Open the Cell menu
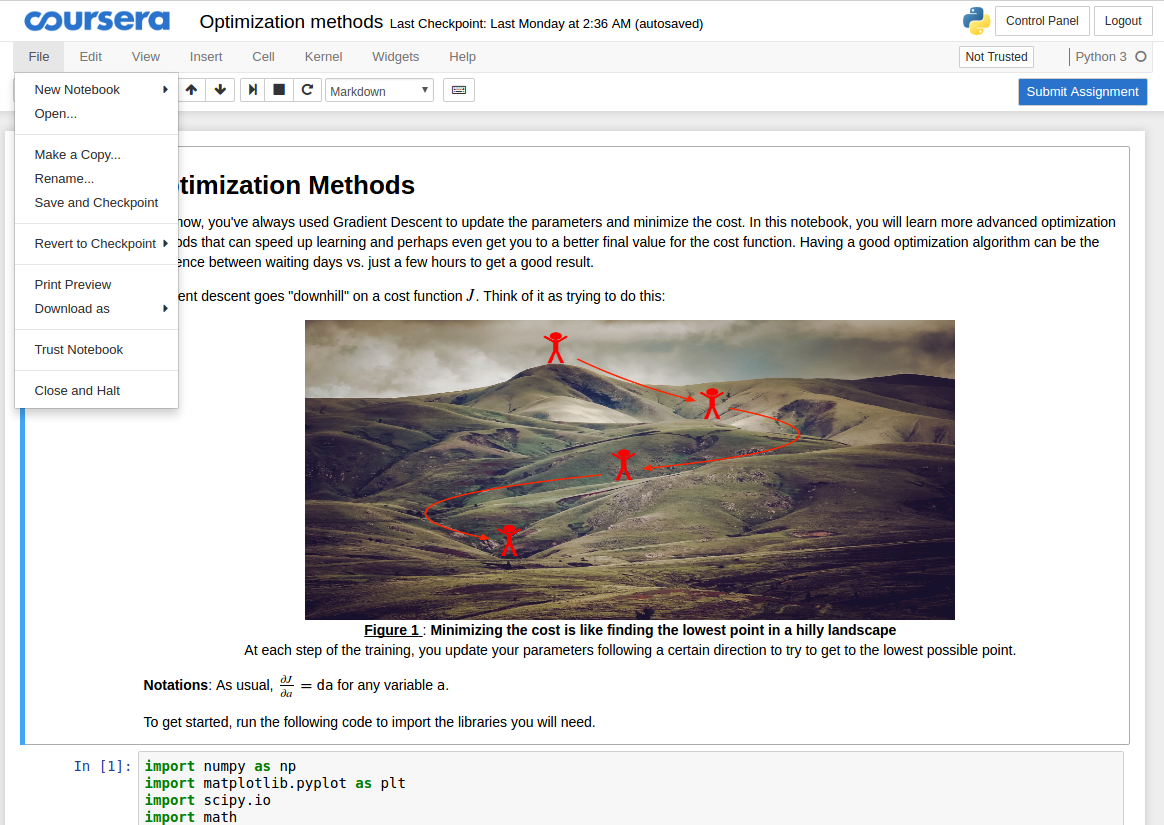Image resolution: width=1164 pixels, height=825 pixels. pyautogui.click(x=264, y=56)
